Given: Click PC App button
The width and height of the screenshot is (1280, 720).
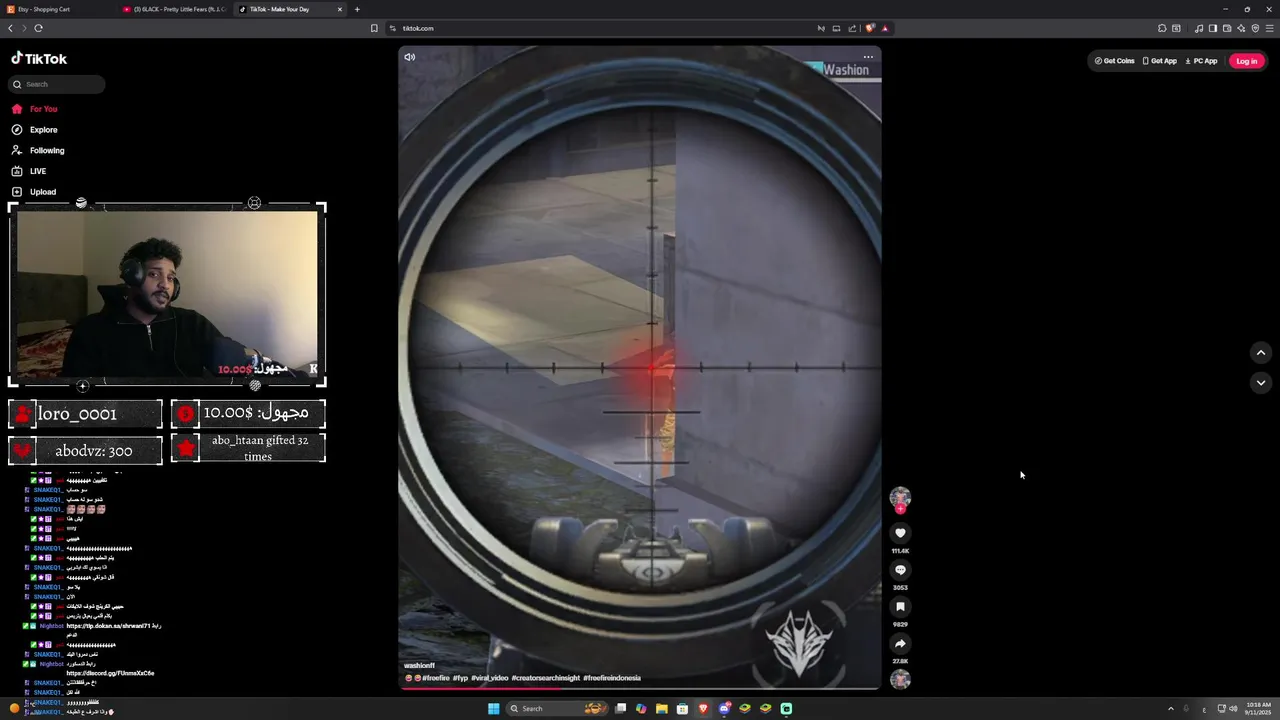Looking at the screenshot, I should click(1201, 61).
